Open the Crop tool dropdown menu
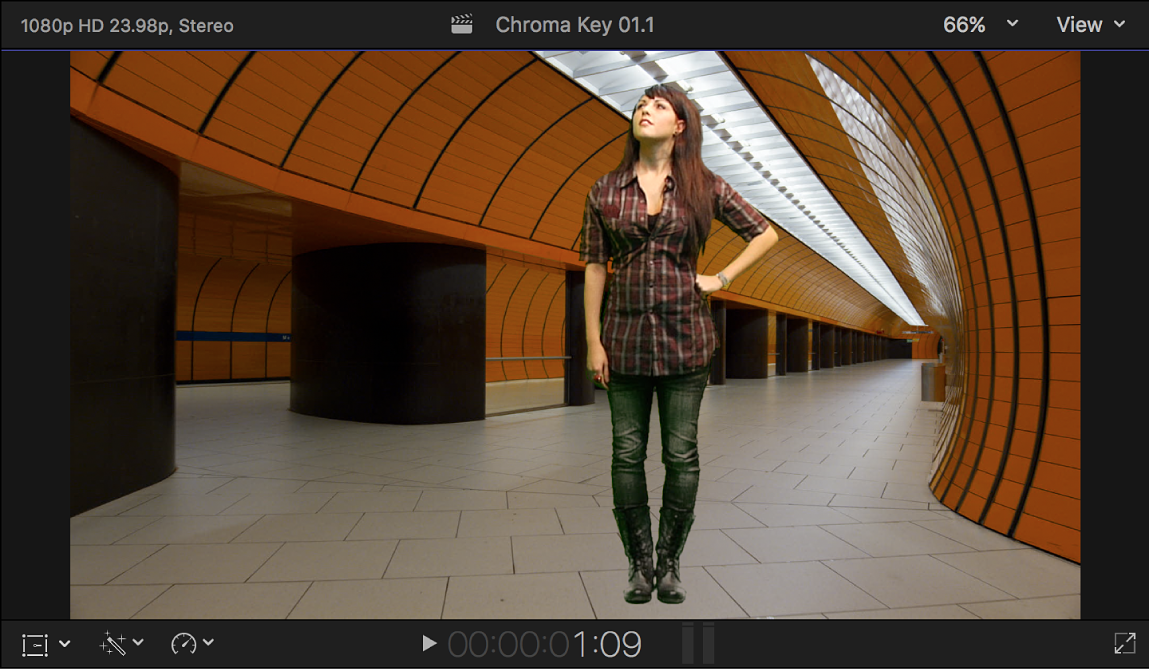Viewport: 1149px width, 670px height. pyautogui.click(x=64, y=643)
